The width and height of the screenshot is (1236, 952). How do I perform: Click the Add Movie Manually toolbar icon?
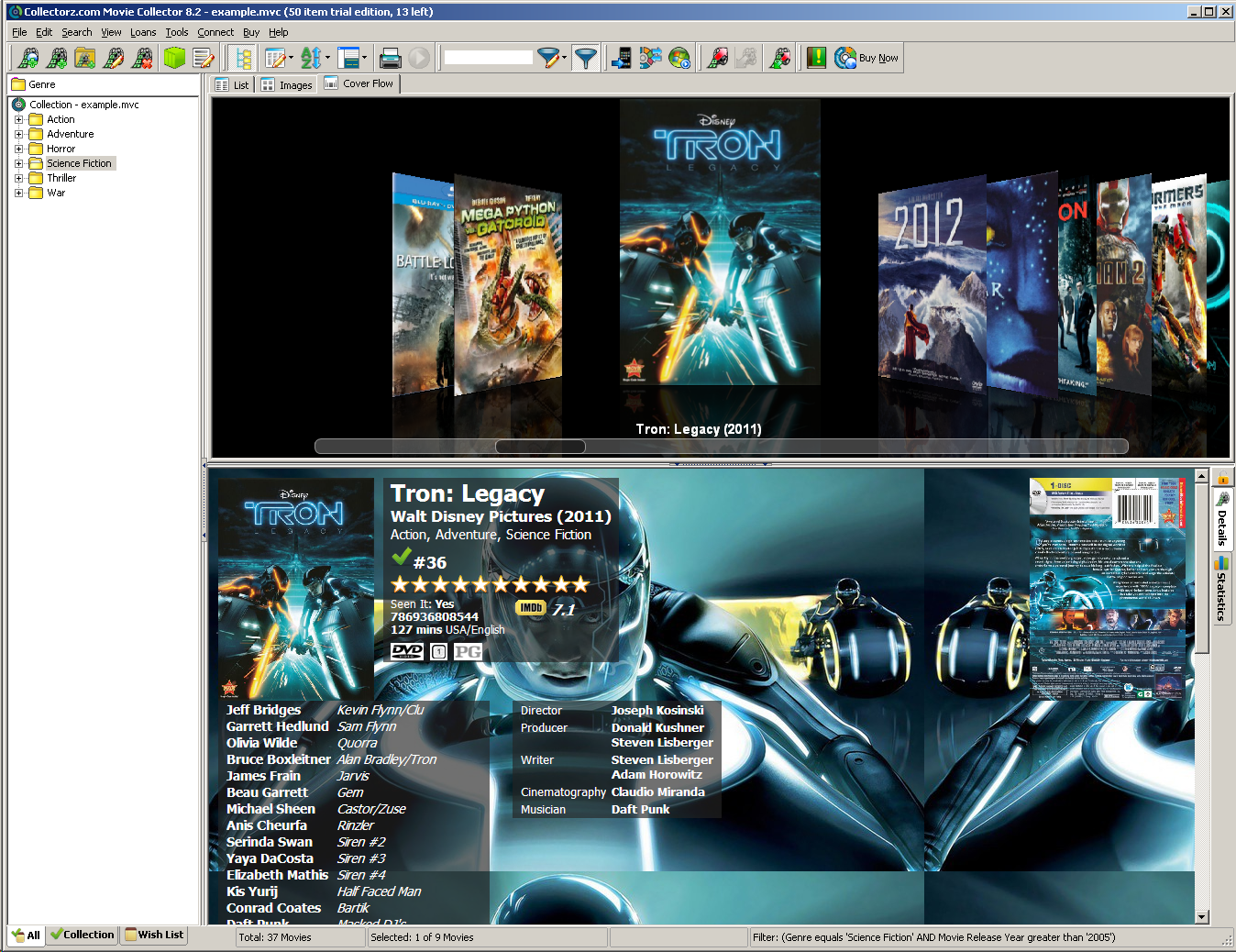(57, 58)
